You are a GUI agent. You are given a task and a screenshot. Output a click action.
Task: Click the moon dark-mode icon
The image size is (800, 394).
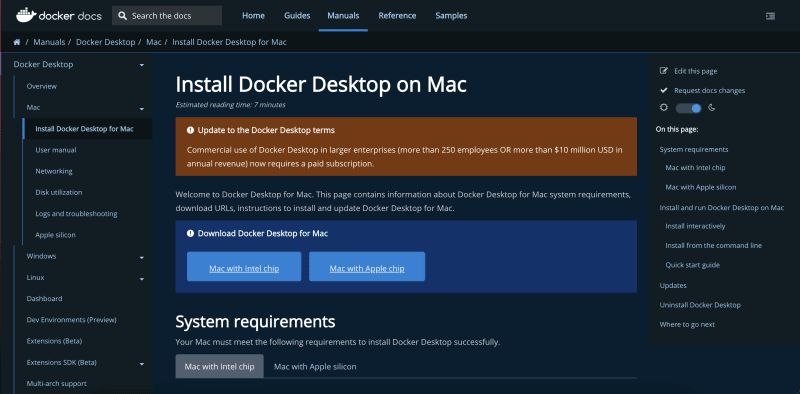point(712,108)
